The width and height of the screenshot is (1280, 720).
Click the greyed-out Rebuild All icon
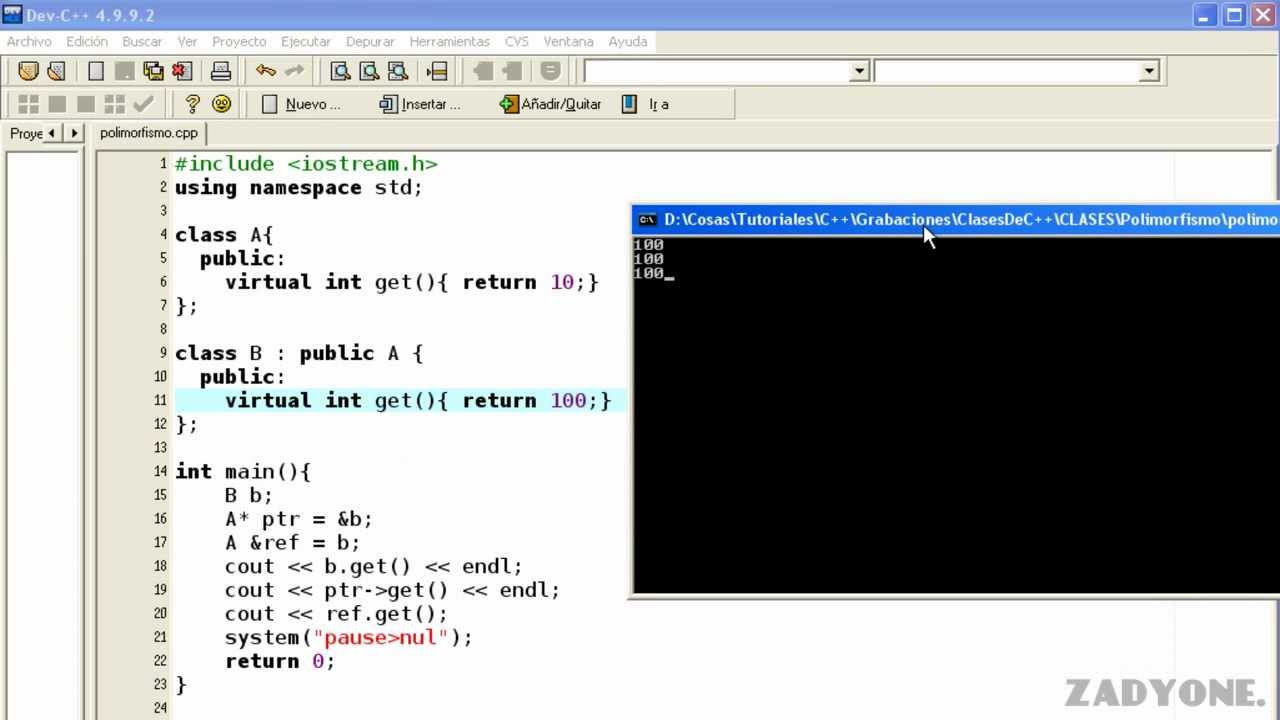[x=115, y=104]
